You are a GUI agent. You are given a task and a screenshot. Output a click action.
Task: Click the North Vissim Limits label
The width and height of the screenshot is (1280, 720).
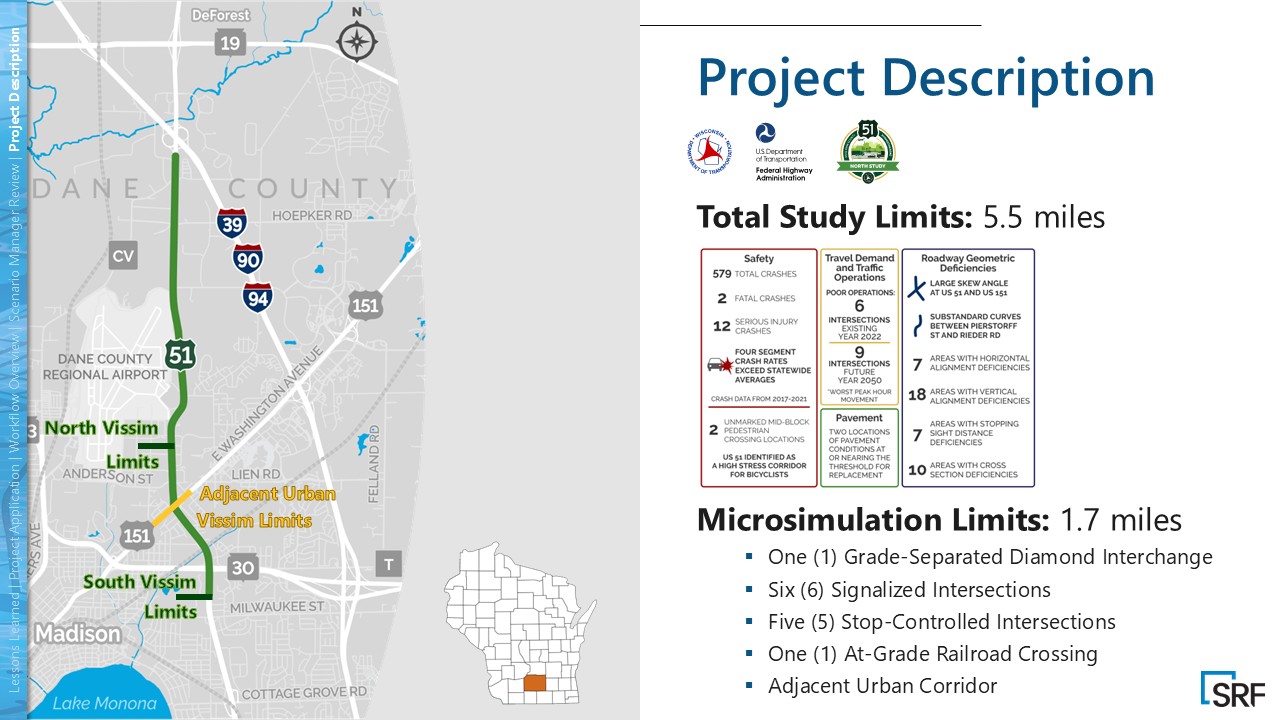(98, 444)
